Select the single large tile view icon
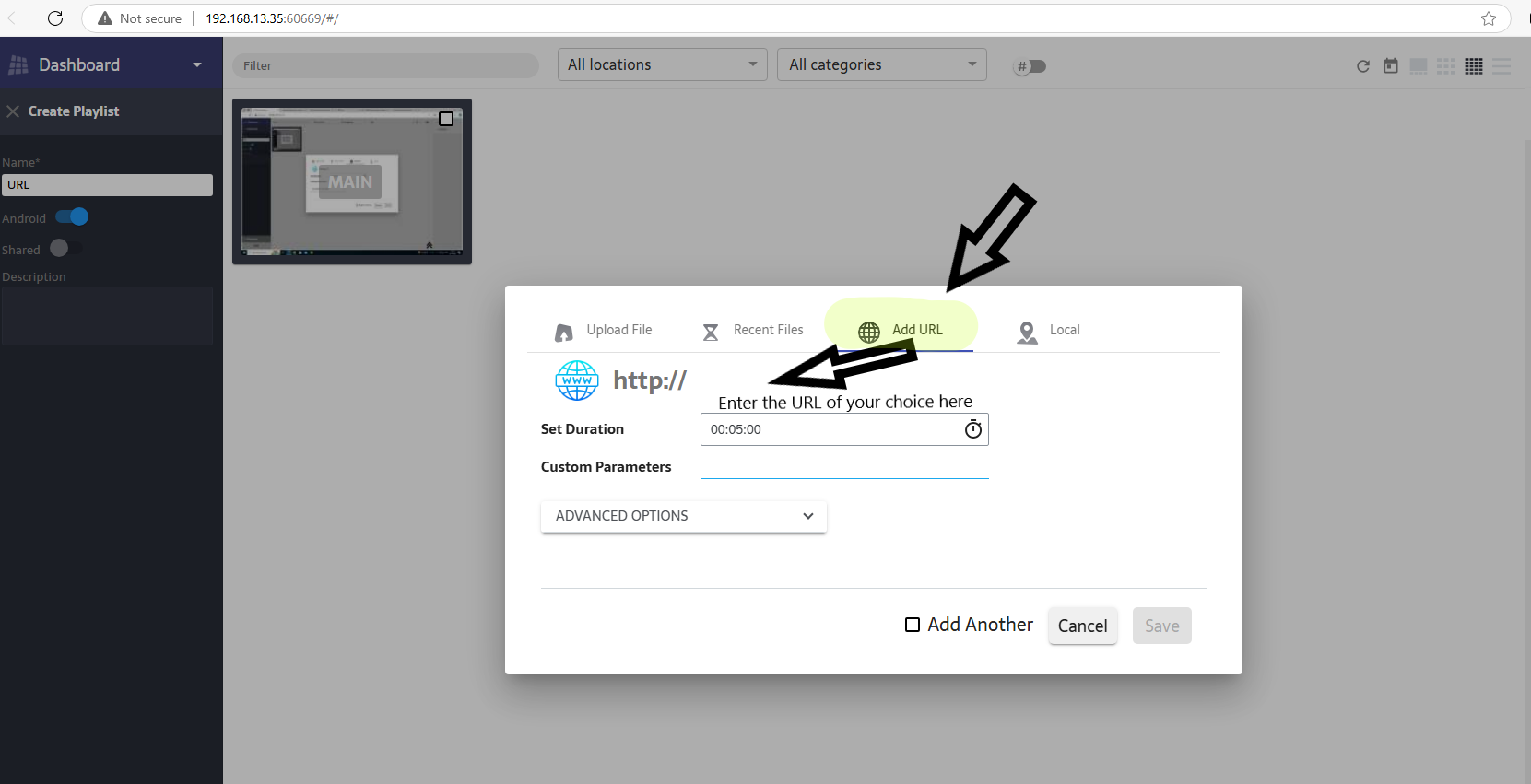Viewport: 1531px width, 784px height. click(1419, 66)
